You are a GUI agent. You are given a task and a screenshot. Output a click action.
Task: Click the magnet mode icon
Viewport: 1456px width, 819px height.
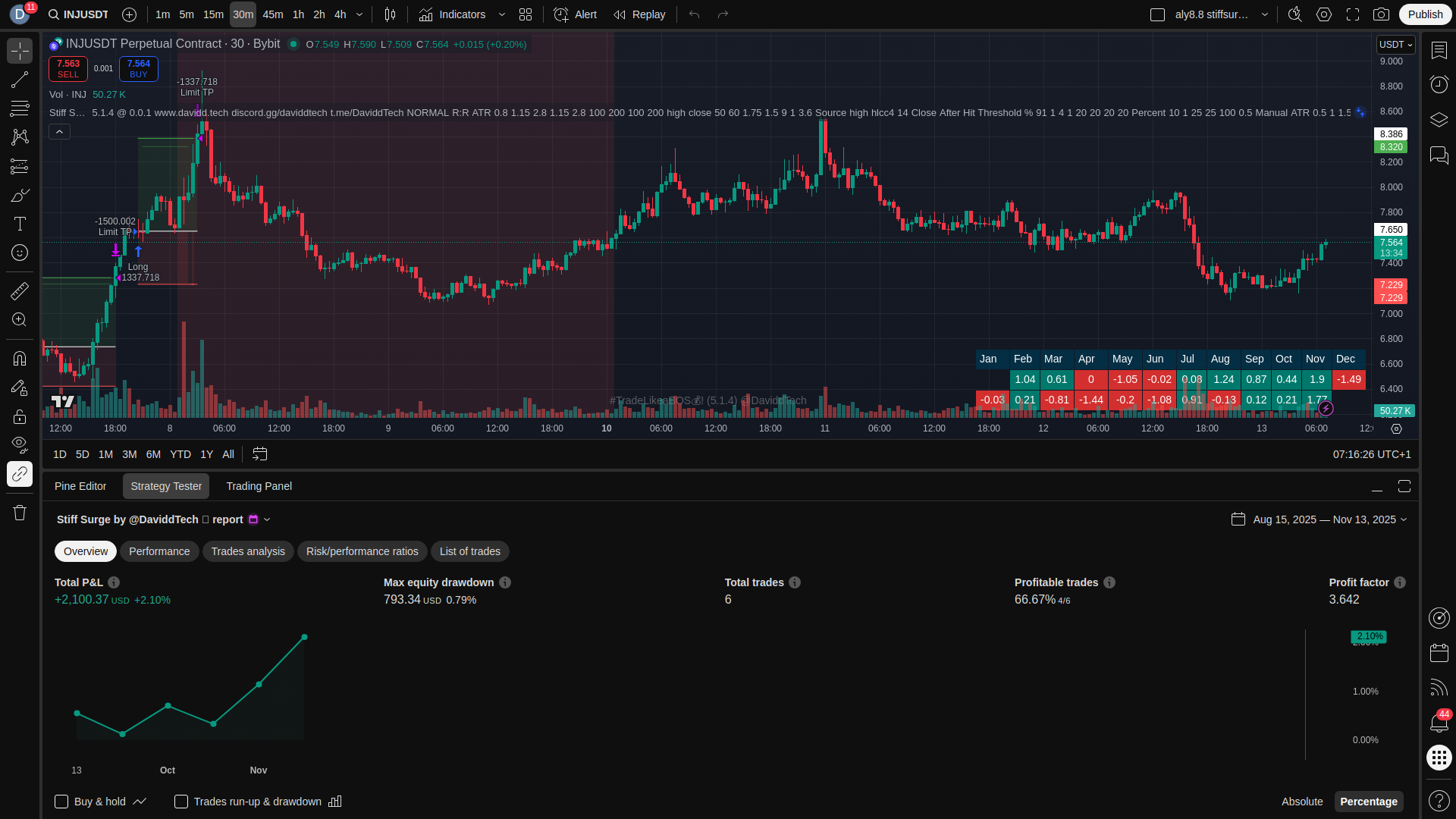(x=20, y=358)
